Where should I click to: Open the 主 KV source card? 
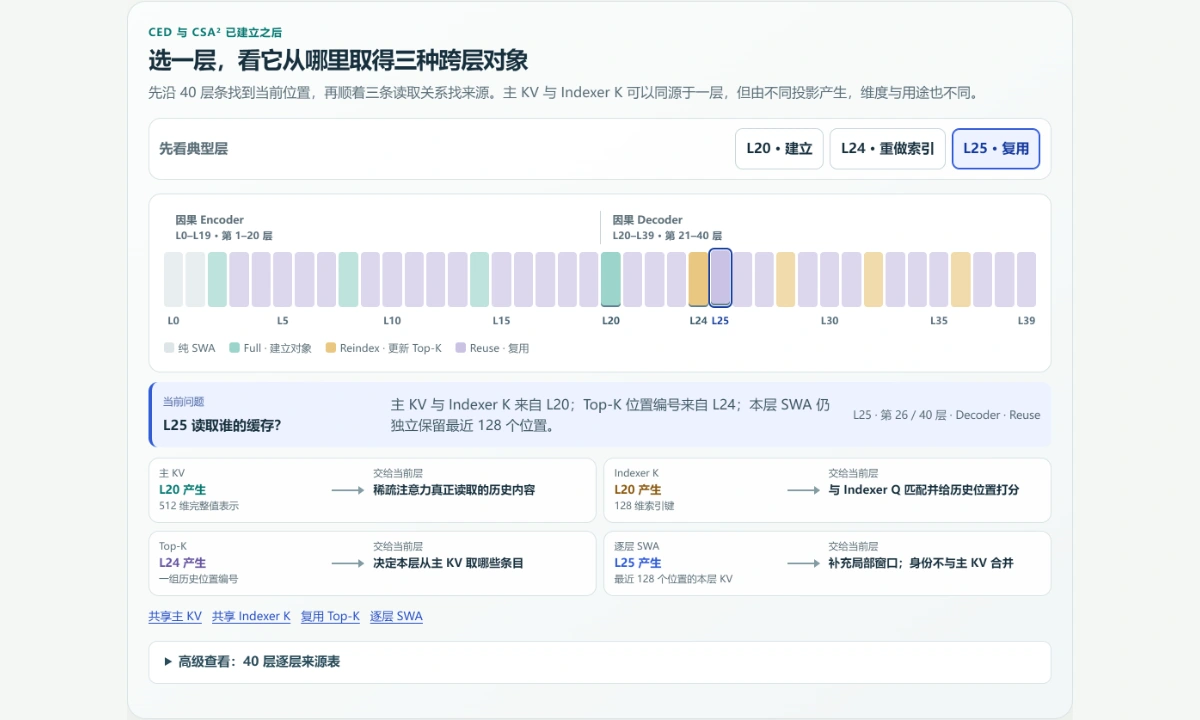(x=372, y=490)
